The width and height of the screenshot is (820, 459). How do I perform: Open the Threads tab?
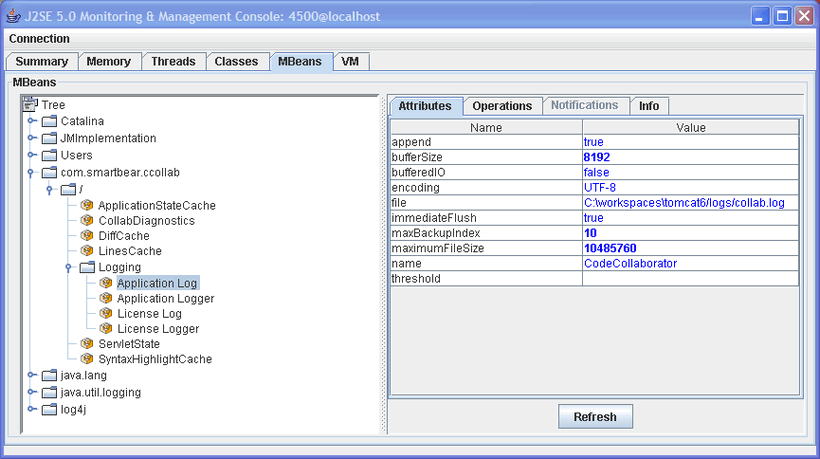pyautogui.click(x=173, y=62)
